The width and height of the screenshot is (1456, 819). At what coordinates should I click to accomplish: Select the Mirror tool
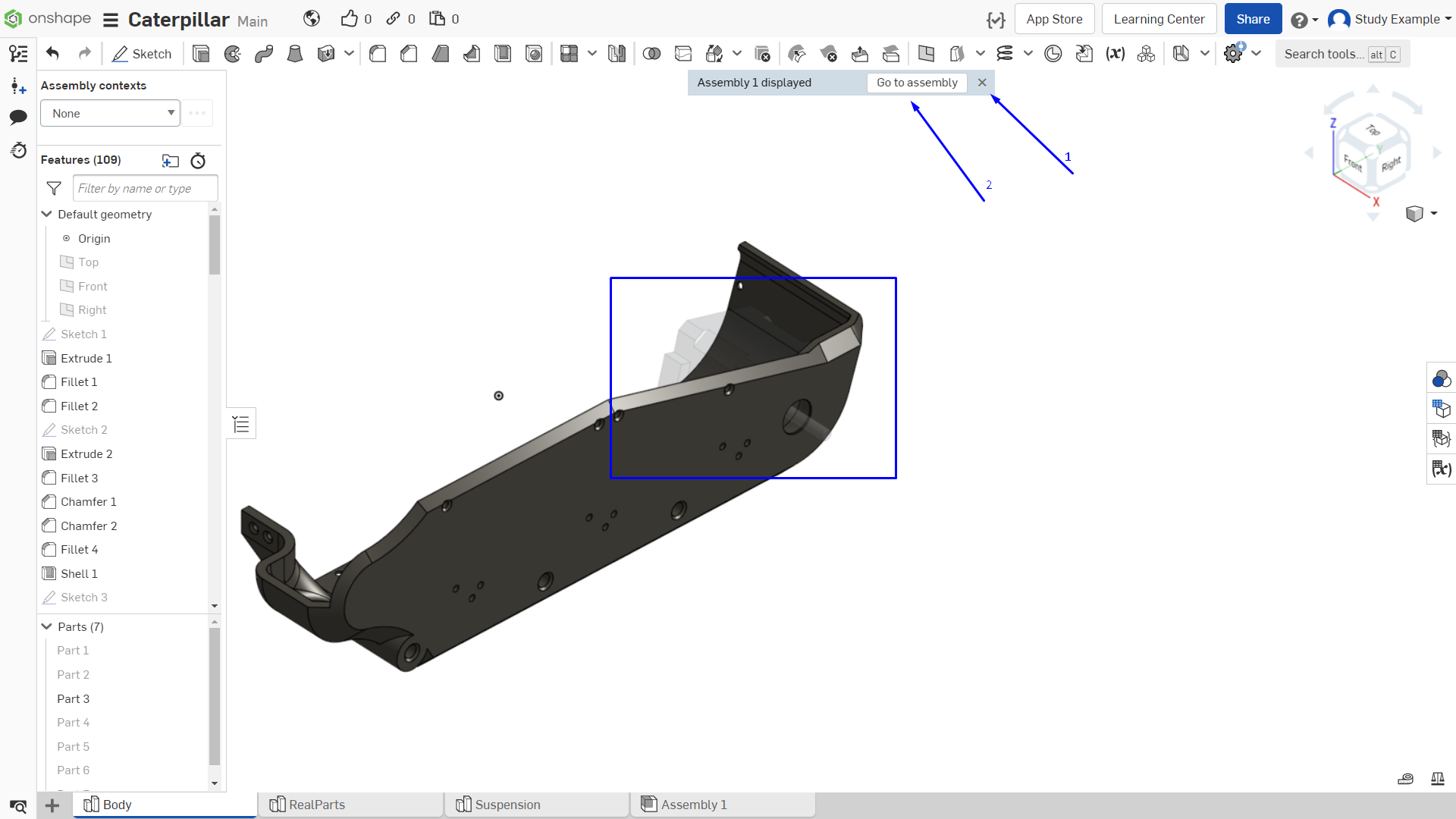(x=617, y=54)
